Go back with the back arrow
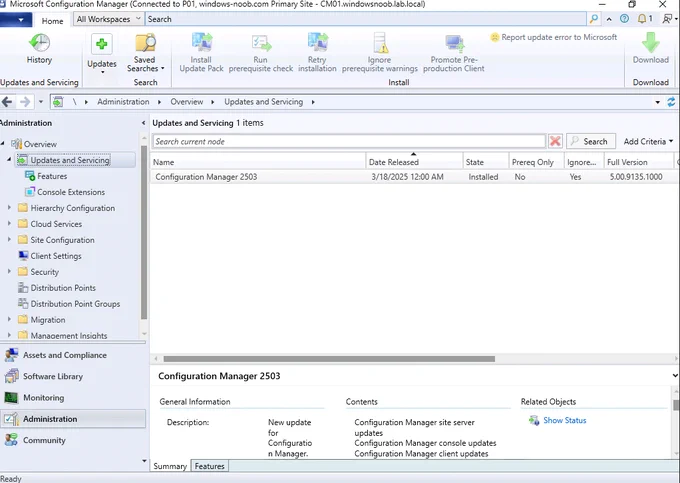This screenshot has height=483, width=680. point(7,102)
